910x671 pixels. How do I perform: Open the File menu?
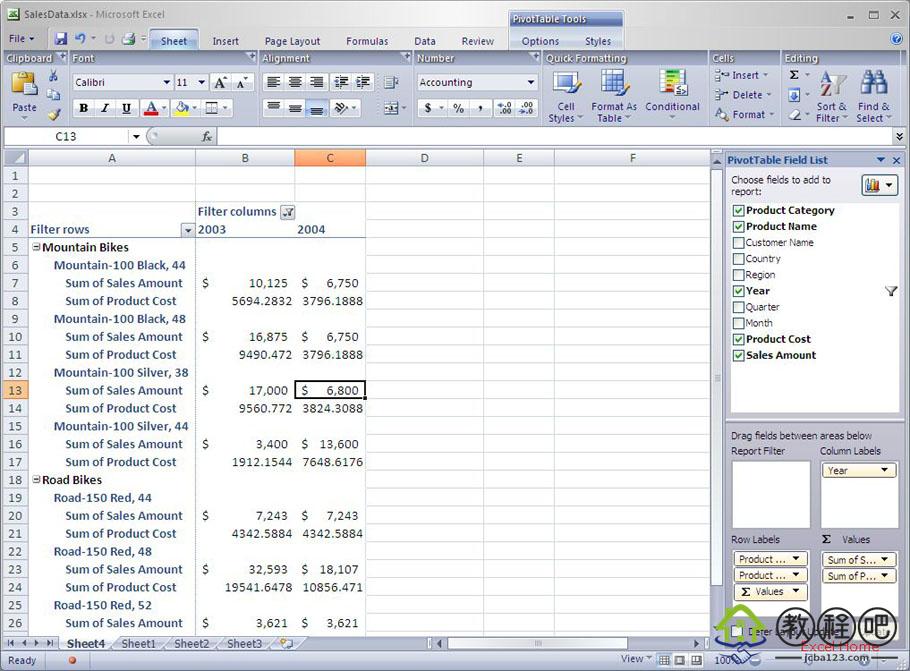21,39
